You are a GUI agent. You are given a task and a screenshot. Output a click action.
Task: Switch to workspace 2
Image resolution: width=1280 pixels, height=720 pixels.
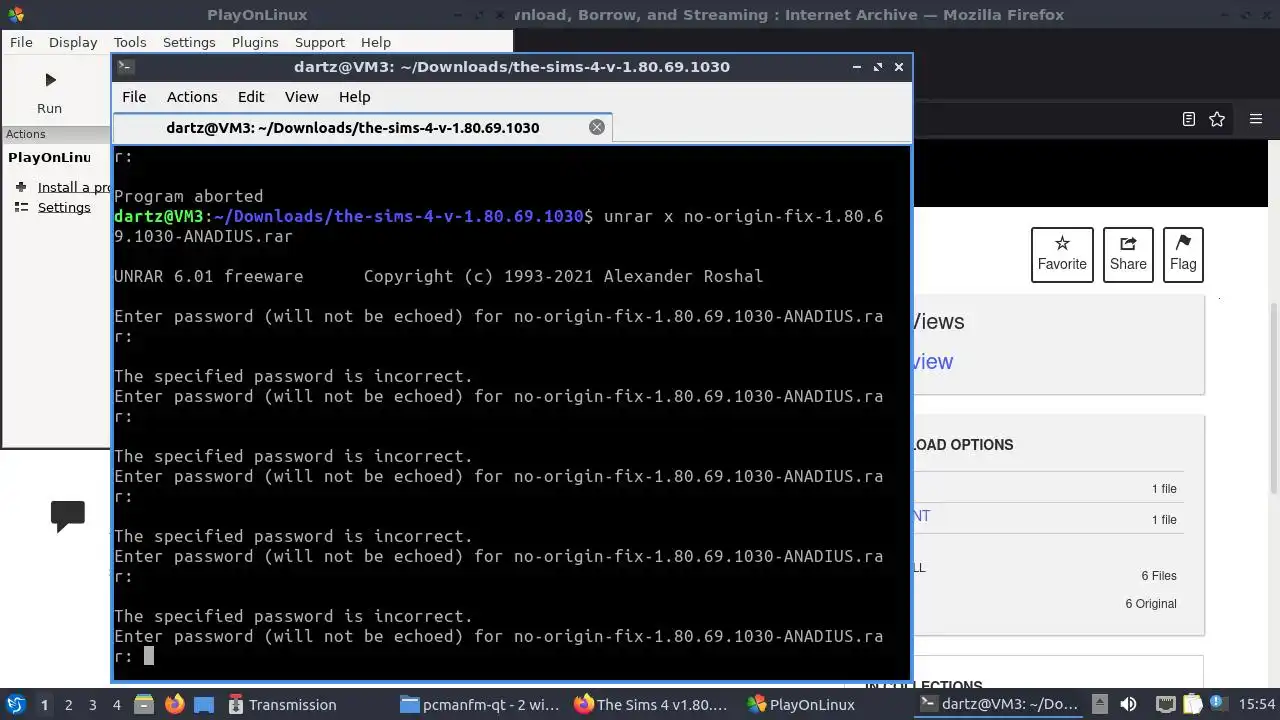pos(68,705)
